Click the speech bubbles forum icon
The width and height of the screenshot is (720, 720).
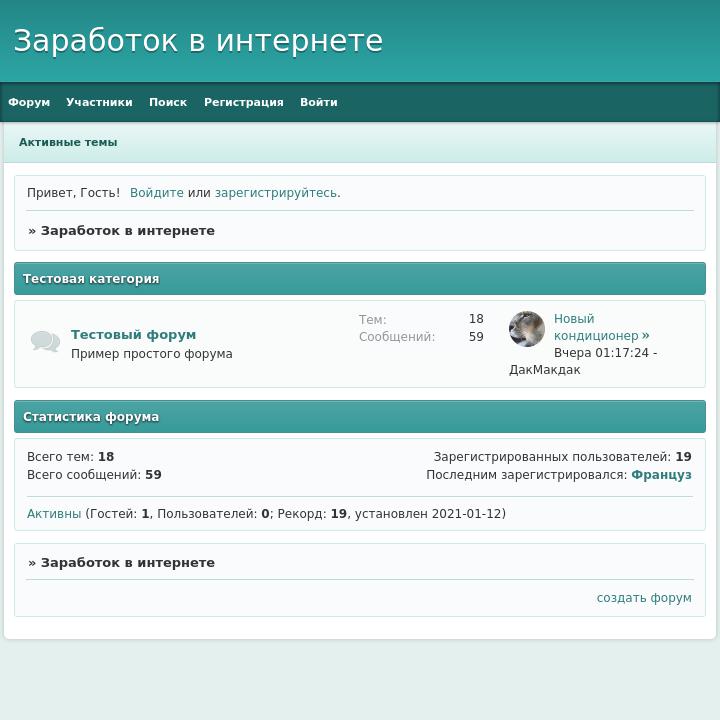click(x=45, y=341)
